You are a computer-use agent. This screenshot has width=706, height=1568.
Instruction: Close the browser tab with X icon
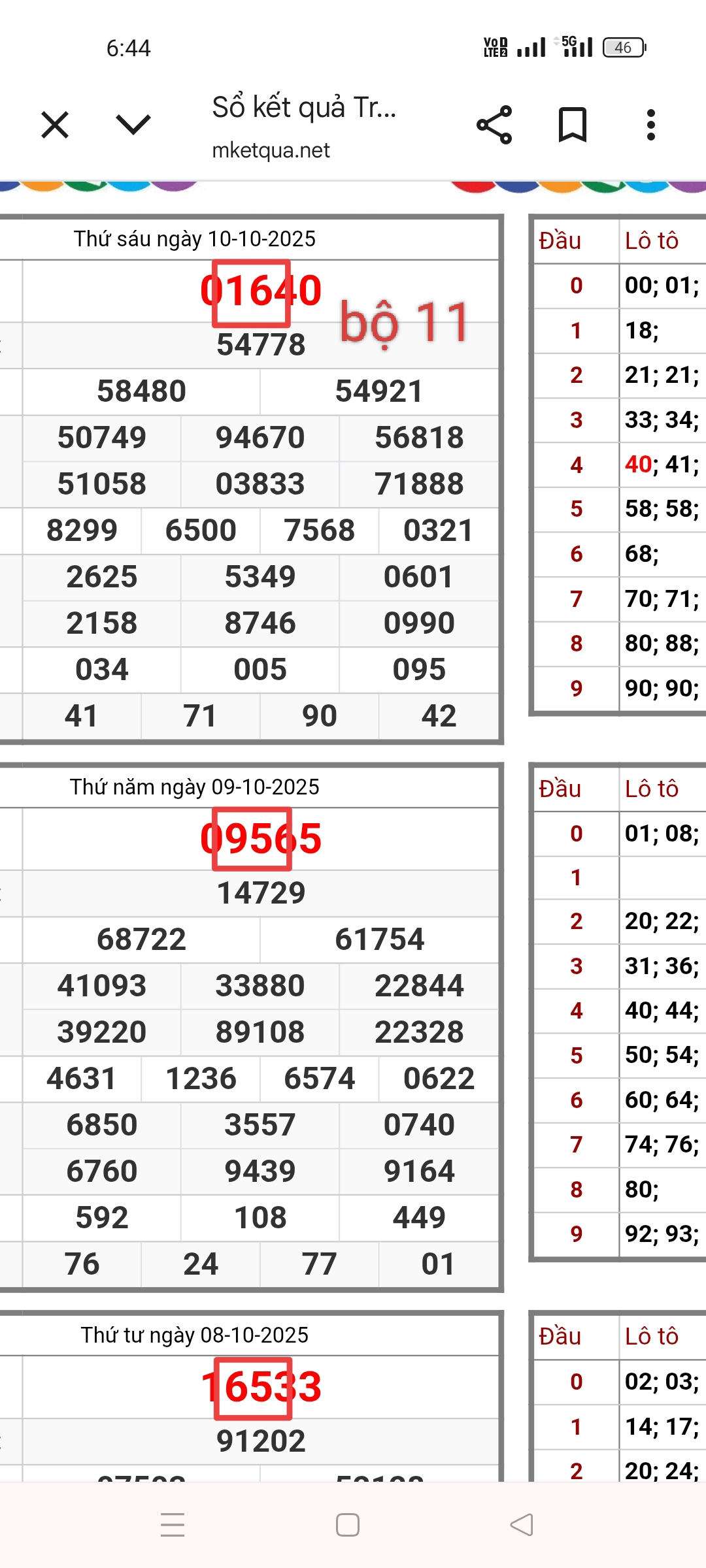point(55,125)
